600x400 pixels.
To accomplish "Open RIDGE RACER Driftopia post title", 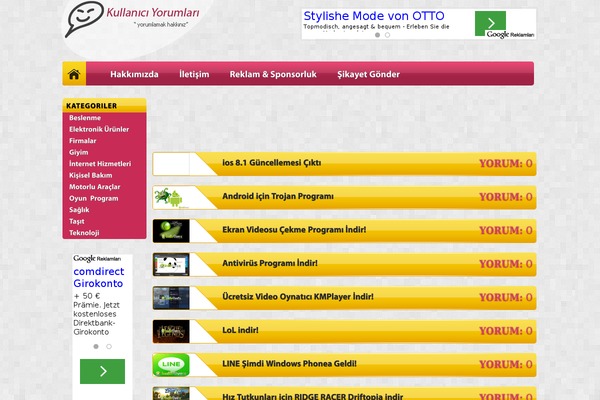I will tap(313, 396).
